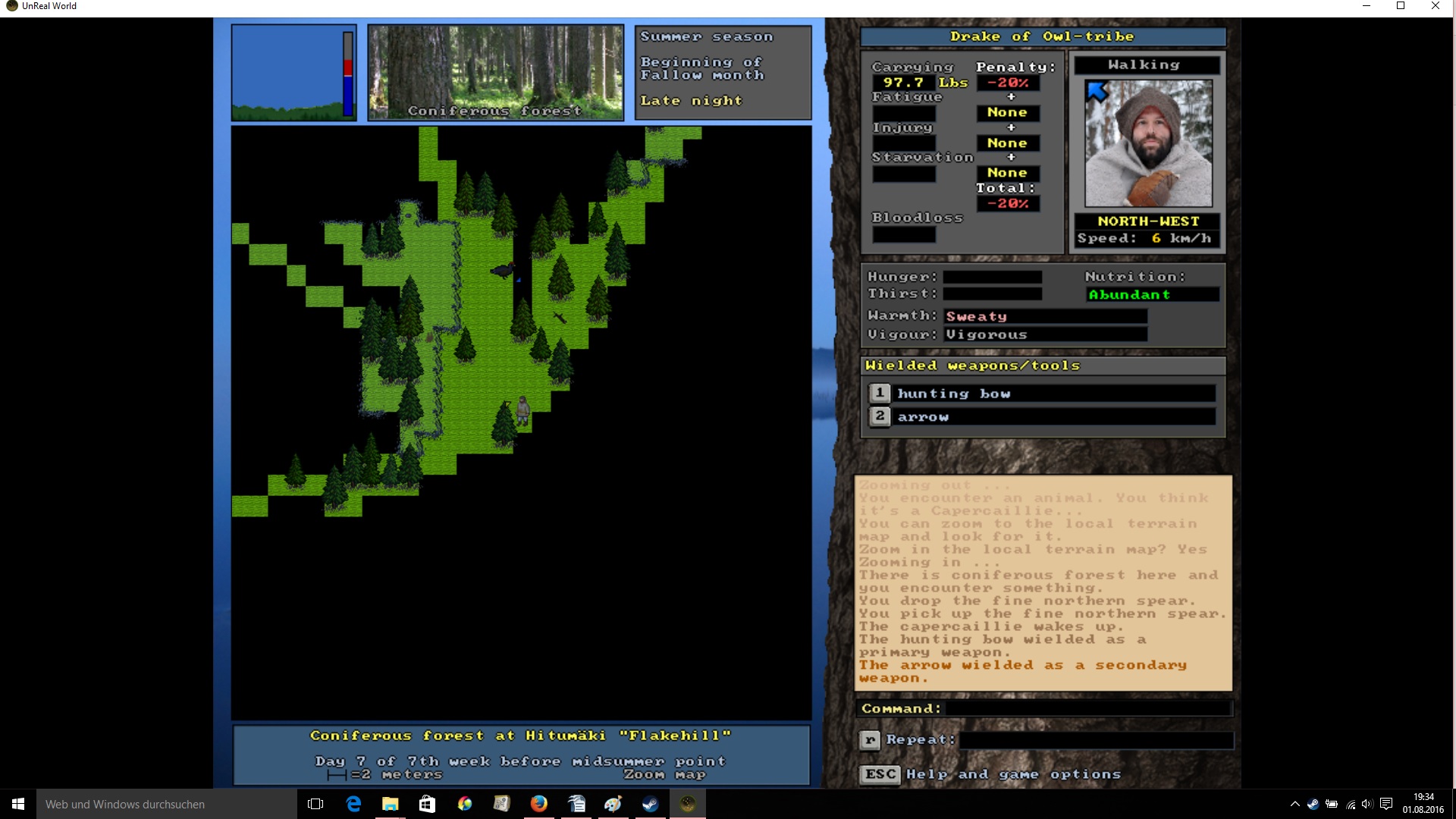The height and width of the screenshot is (819, 1456).
Task: Open the Wi-Fi network tray icon
Action: click(x=1351, y=804)
